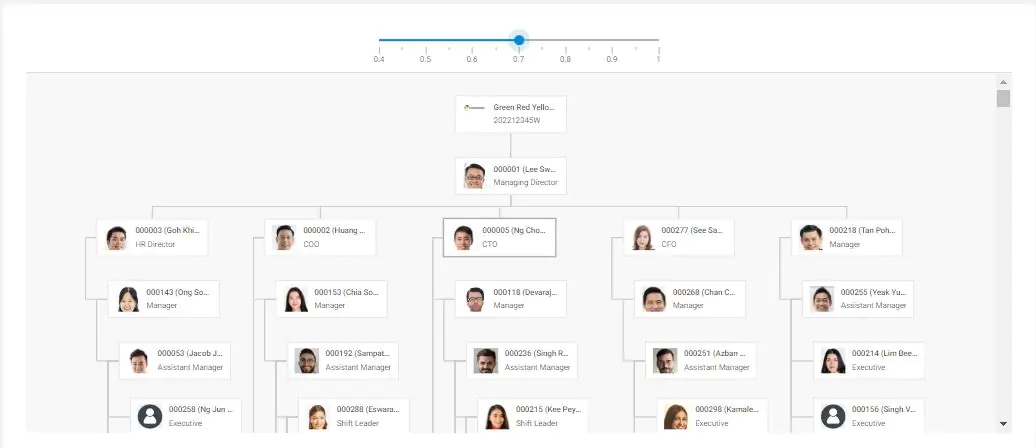
Task: Click 000143 Ong So's photo
Action: 128,299
